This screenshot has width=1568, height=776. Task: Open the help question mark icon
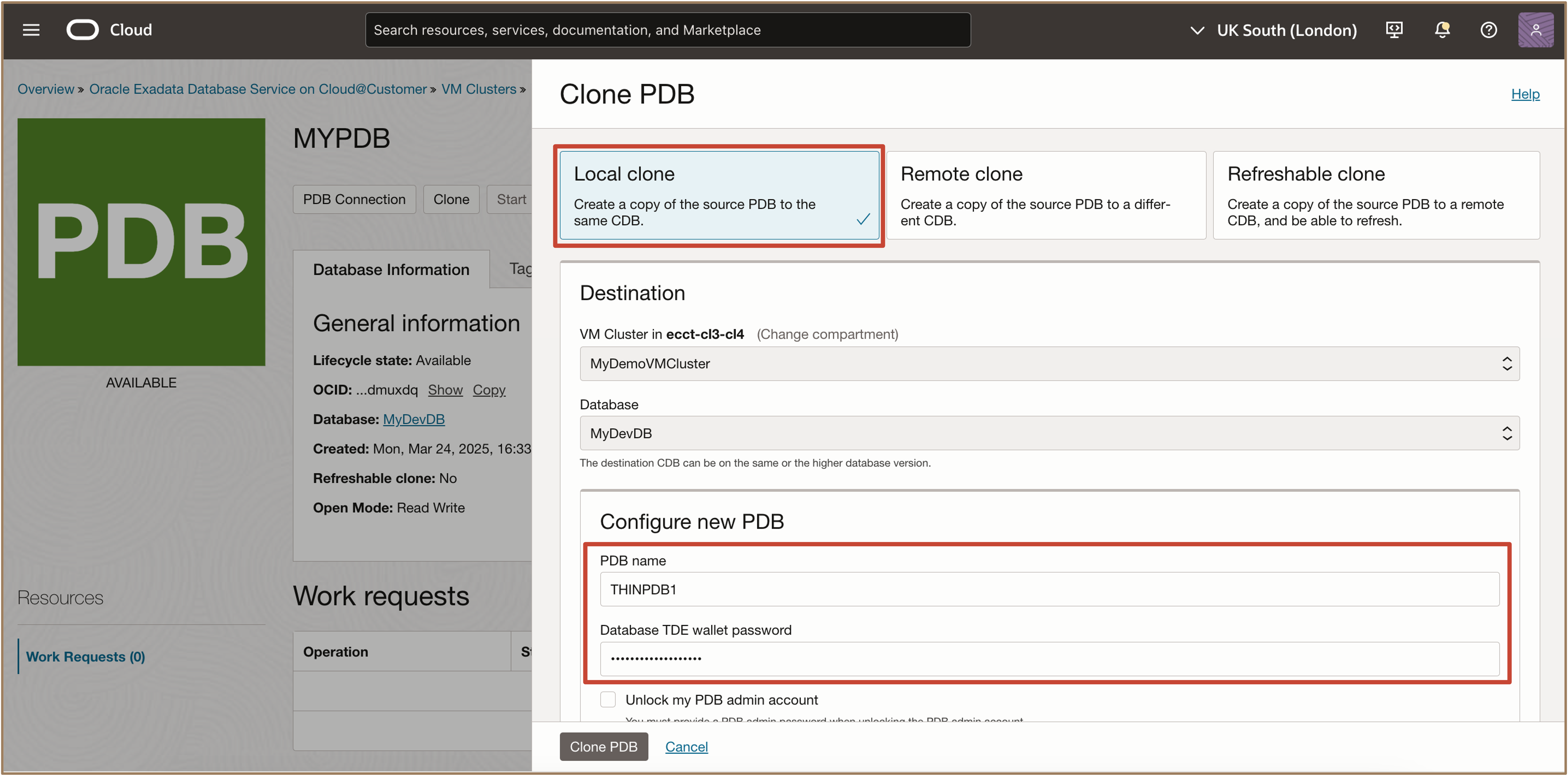(x=1488, y=30)
